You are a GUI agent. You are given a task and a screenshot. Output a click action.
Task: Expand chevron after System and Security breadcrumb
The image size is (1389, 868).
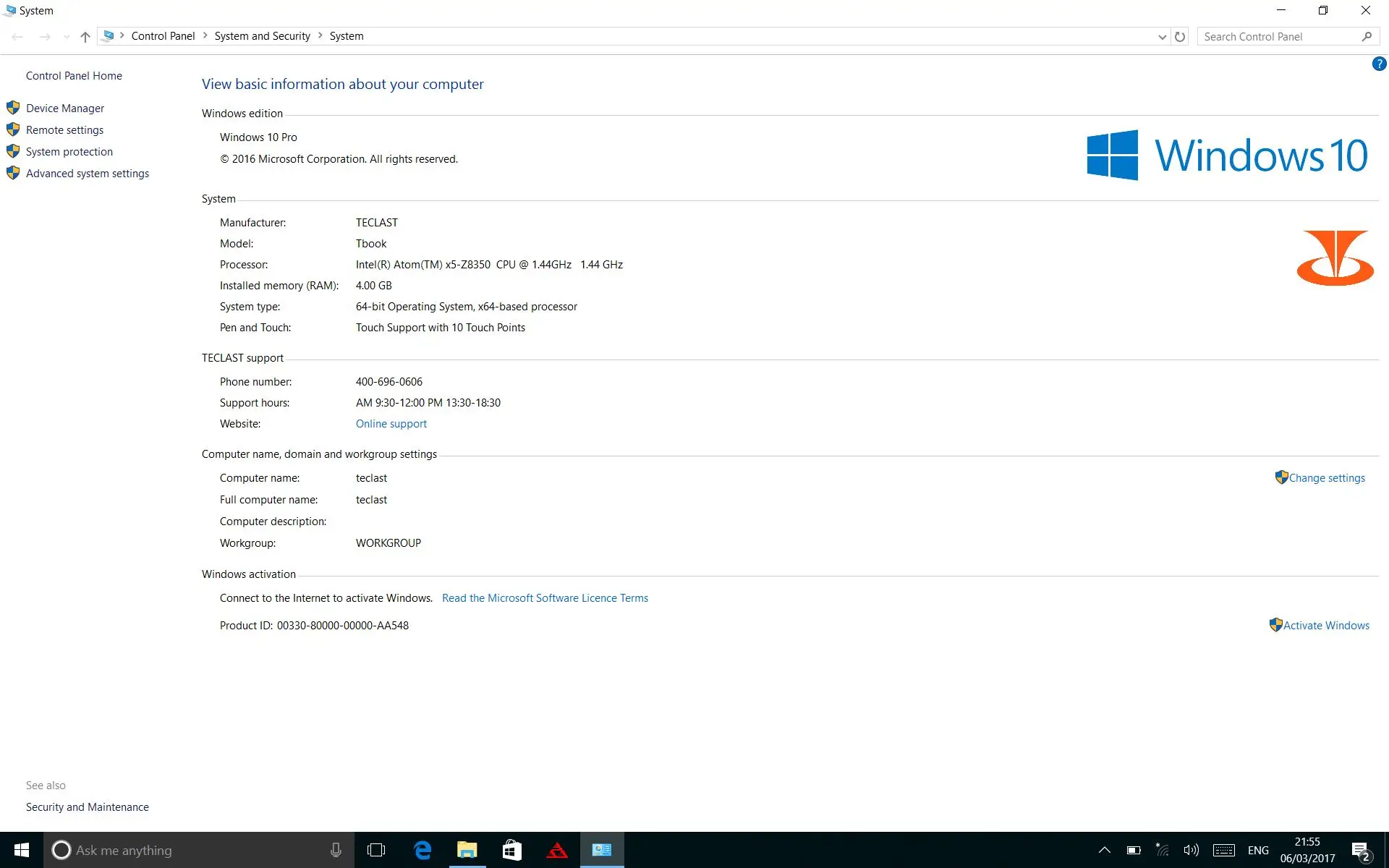tap(320, 35)
